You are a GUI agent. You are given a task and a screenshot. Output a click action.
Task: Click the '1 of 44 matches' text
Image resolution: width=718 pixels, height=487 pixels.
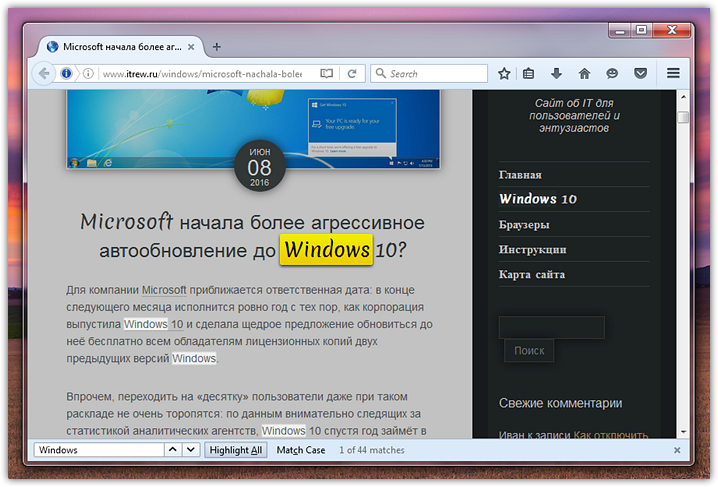tap(372, 450)
